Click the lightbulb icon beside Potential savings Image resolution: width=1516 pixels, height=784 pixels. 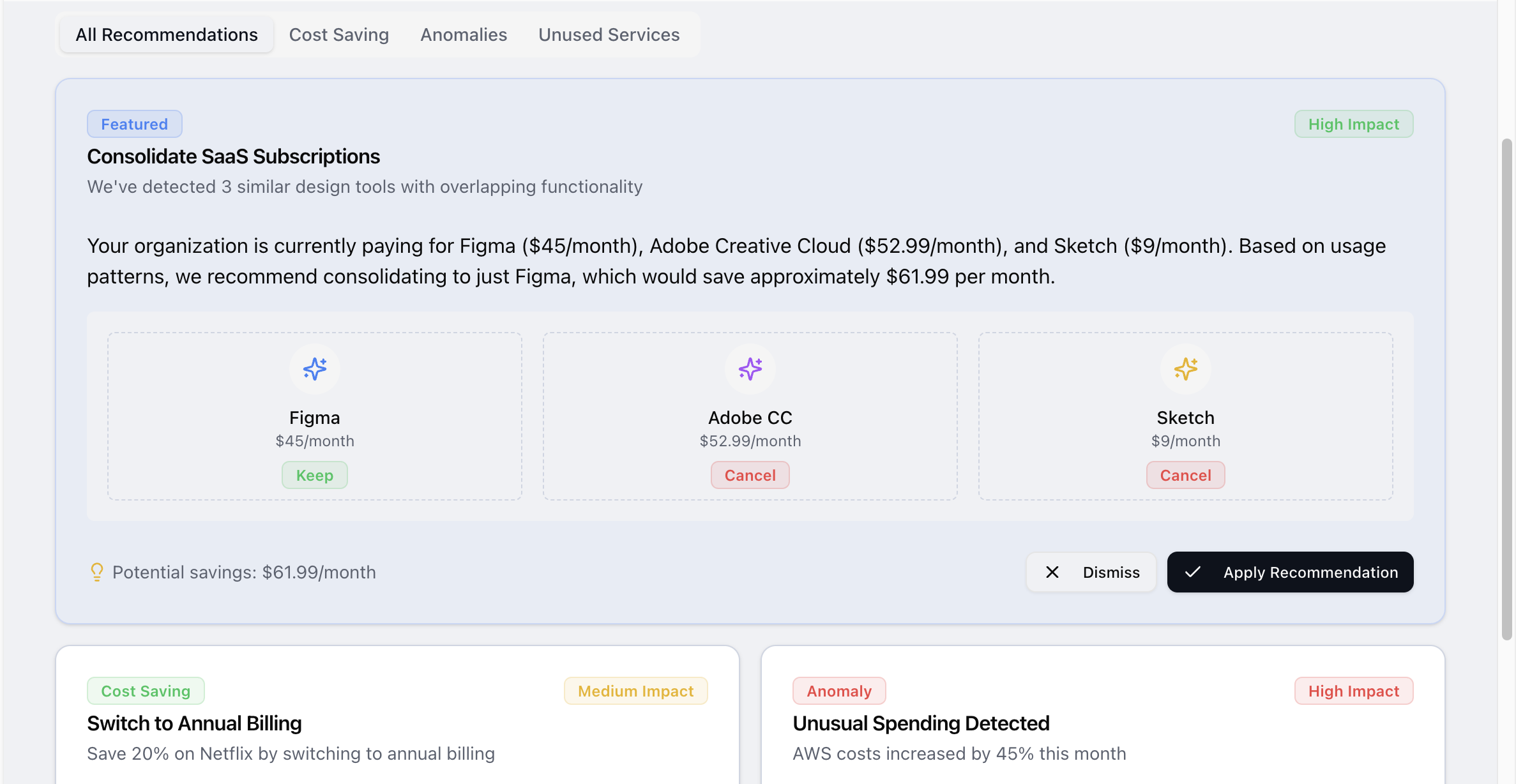pyautogui.click(x=96, y=572)
